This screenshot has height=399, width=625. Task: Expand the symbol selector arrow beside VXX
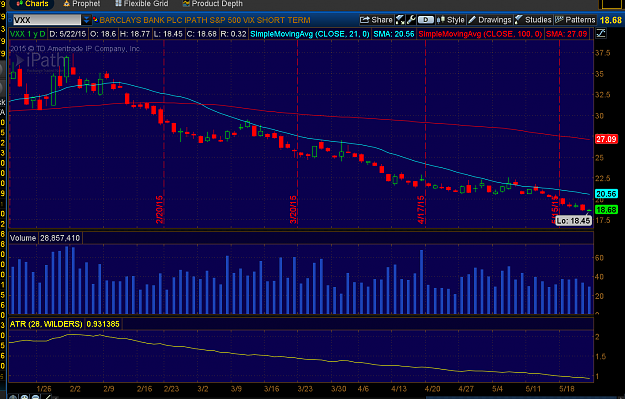click(86, 20)
